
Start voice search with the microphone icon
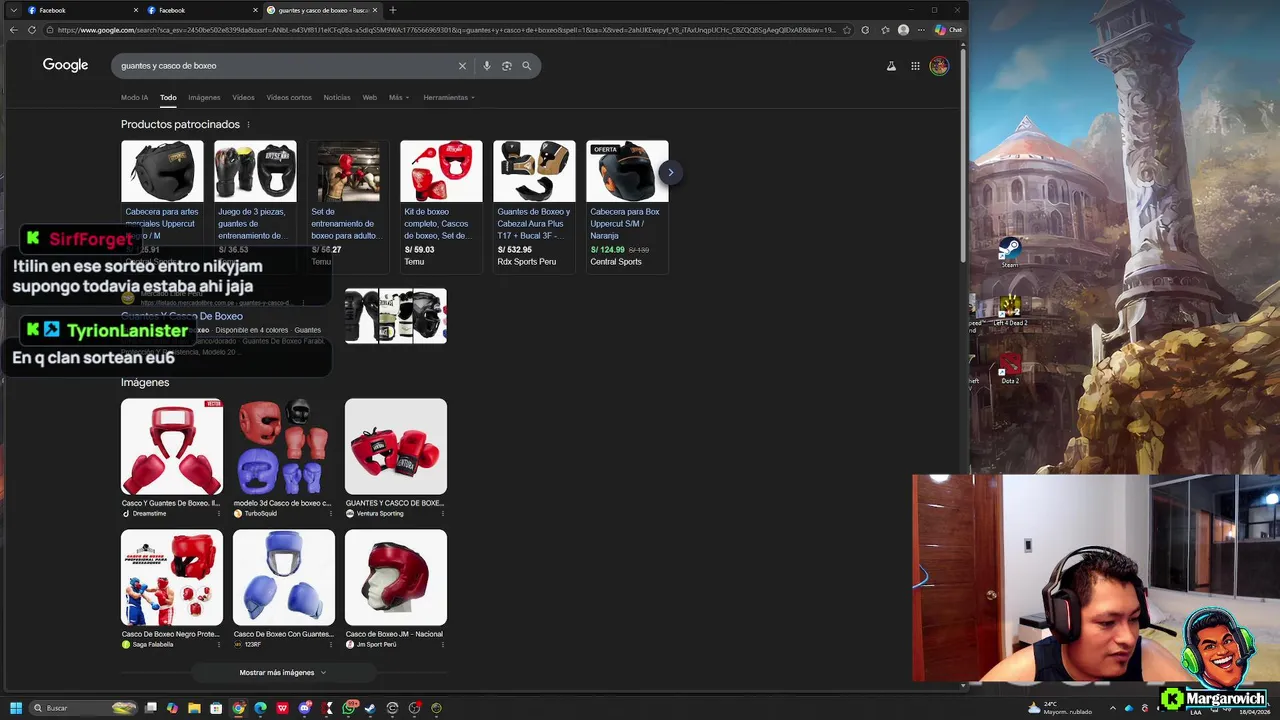tap(487, 66)
